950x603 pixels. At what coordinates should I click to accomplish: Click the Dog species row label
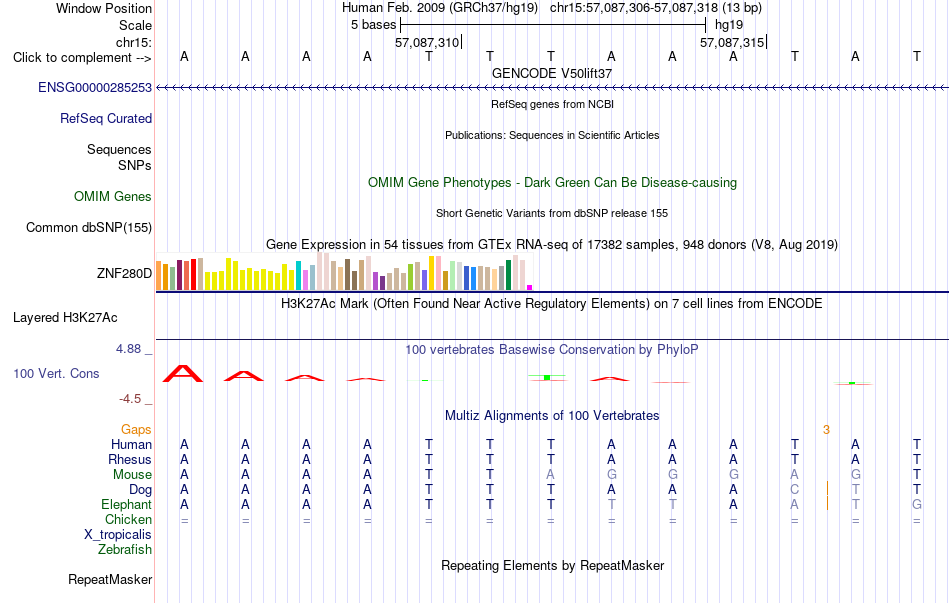pos(140,490)
